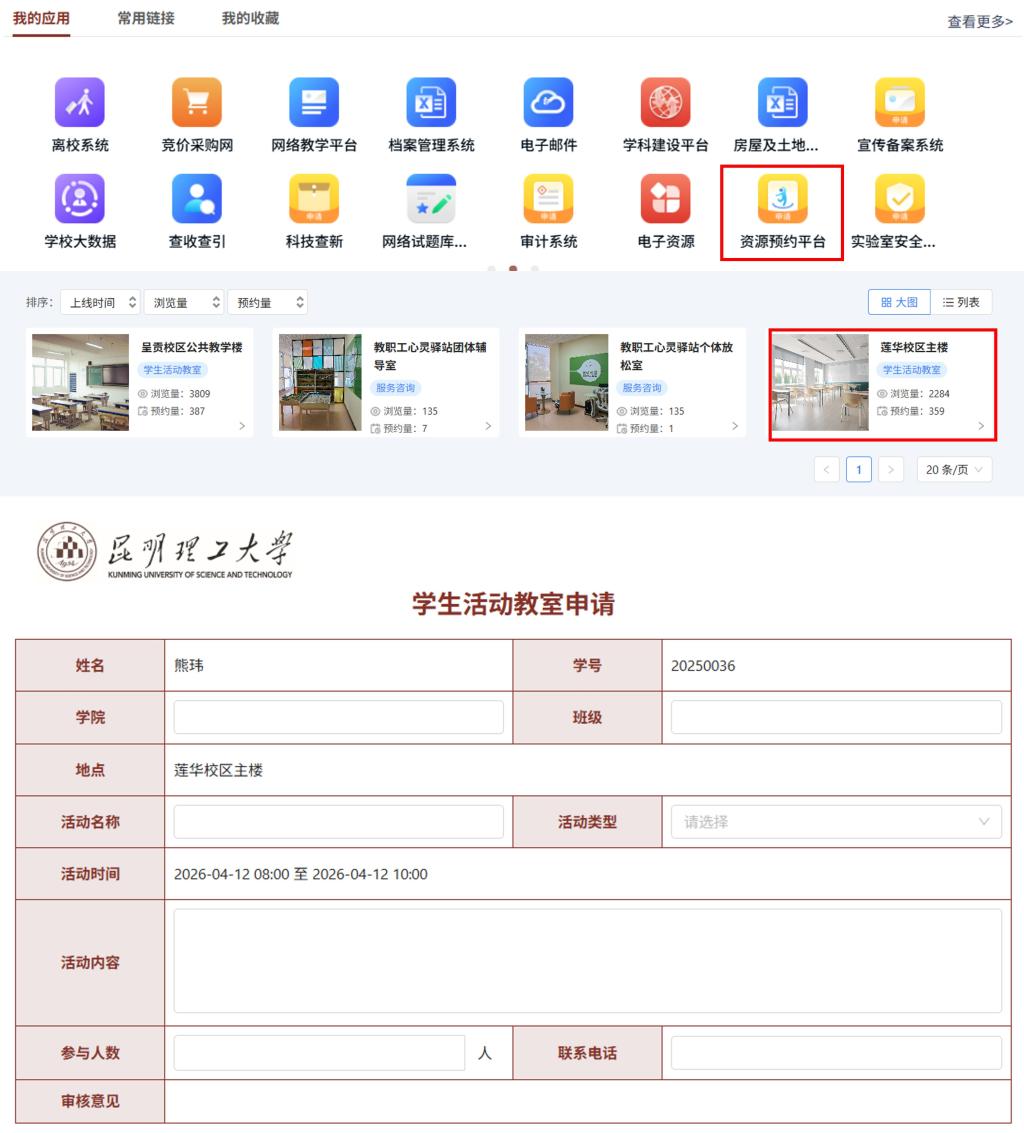The image size is (1024, 1133).
Task: Click the 实验室安全 shield icon
Action: [x=899, y=200]
